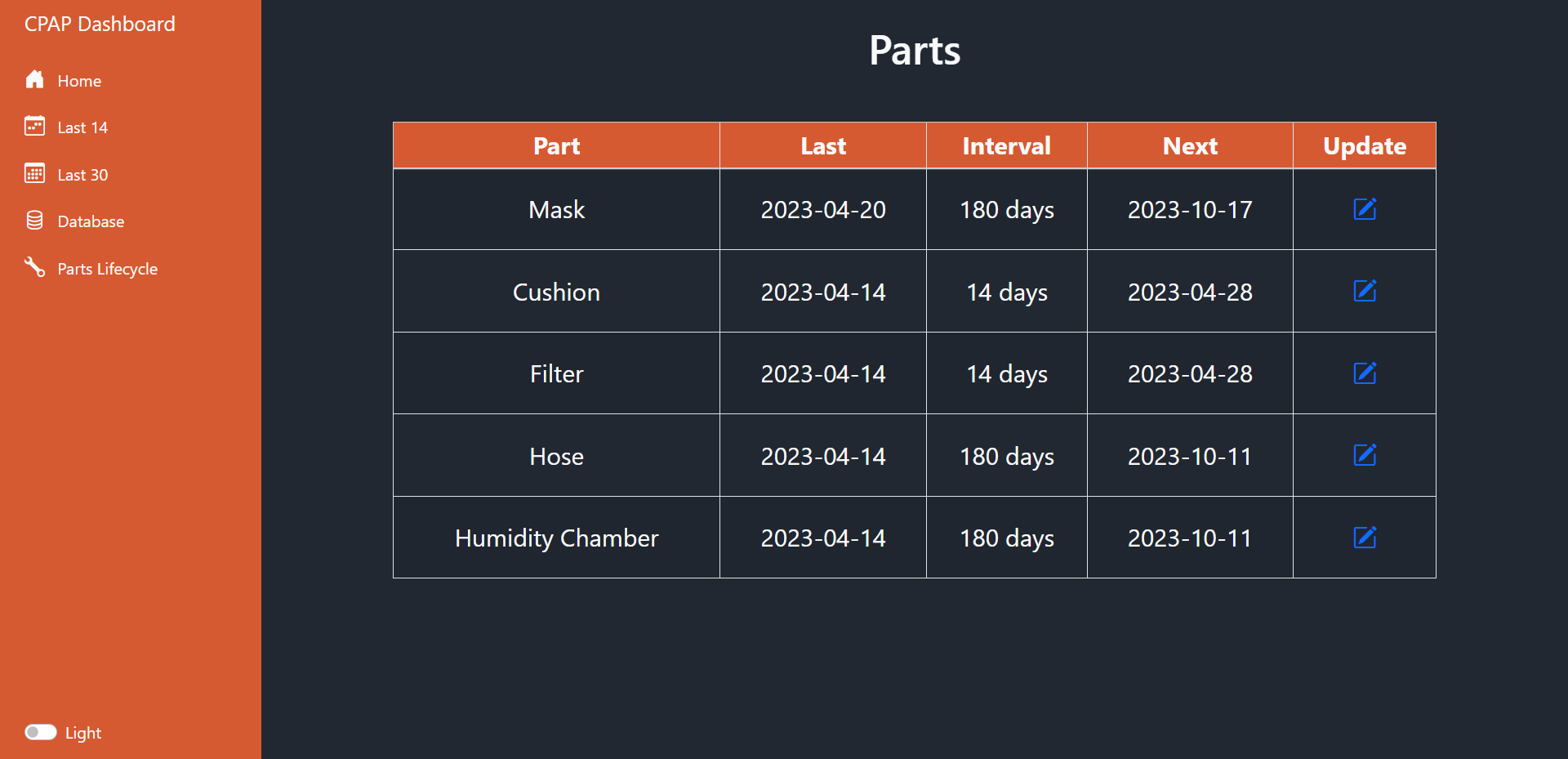This screenshot has width=1568, height=759.
Task: Open the Database section via its icon
Action: click(x=34, y=221)
